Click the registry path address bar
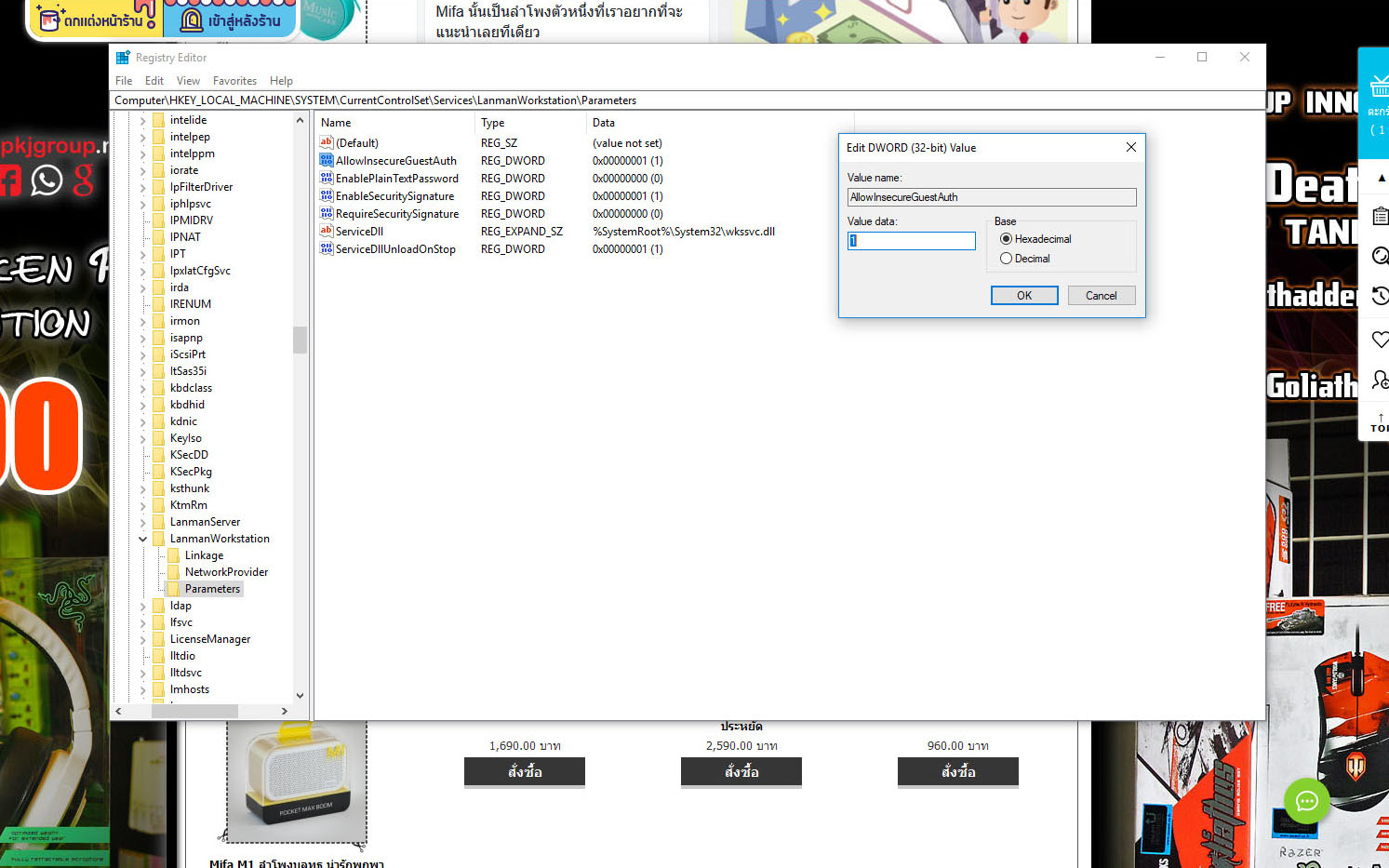 tap(688, 100)
